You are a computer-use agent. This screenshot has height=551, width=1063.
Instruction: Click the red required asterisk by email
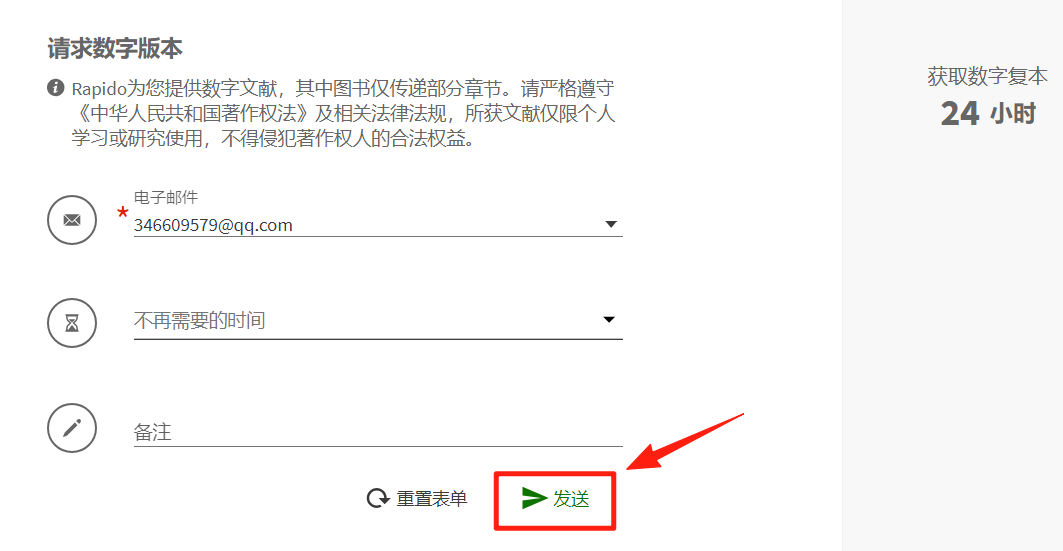pyautogui.click(x=122, y=213)
